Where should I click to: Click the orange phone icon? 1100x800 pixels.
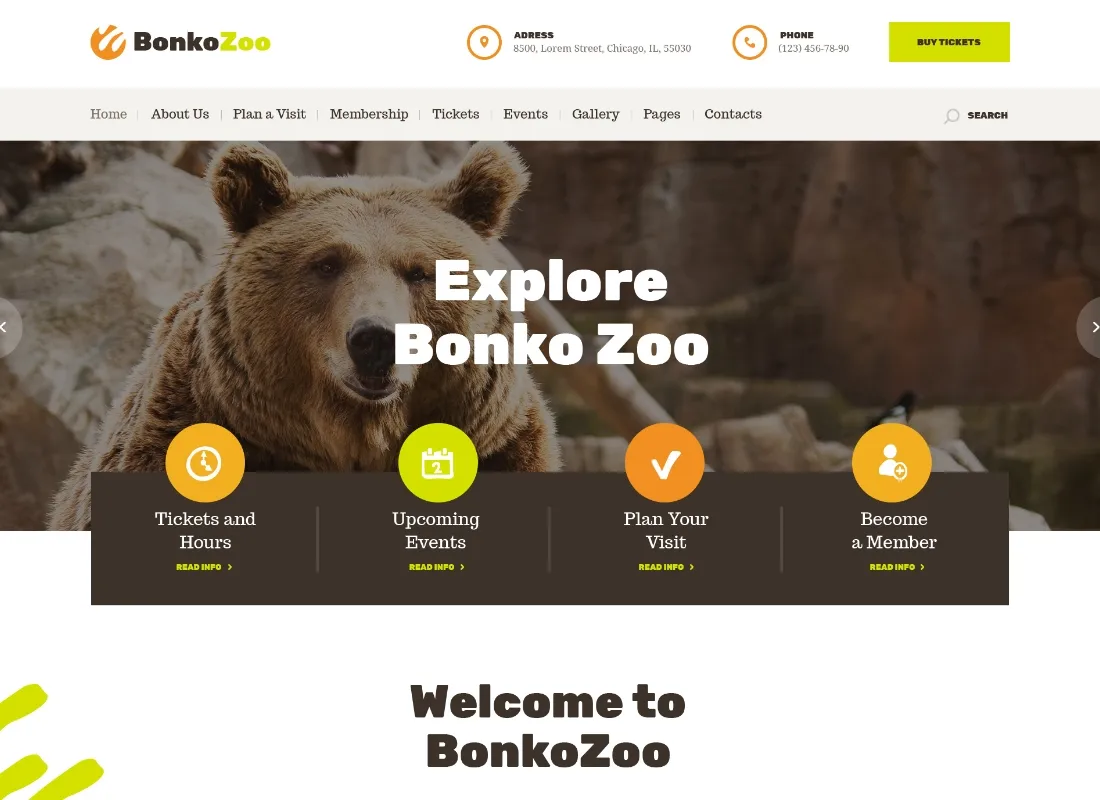749,42
